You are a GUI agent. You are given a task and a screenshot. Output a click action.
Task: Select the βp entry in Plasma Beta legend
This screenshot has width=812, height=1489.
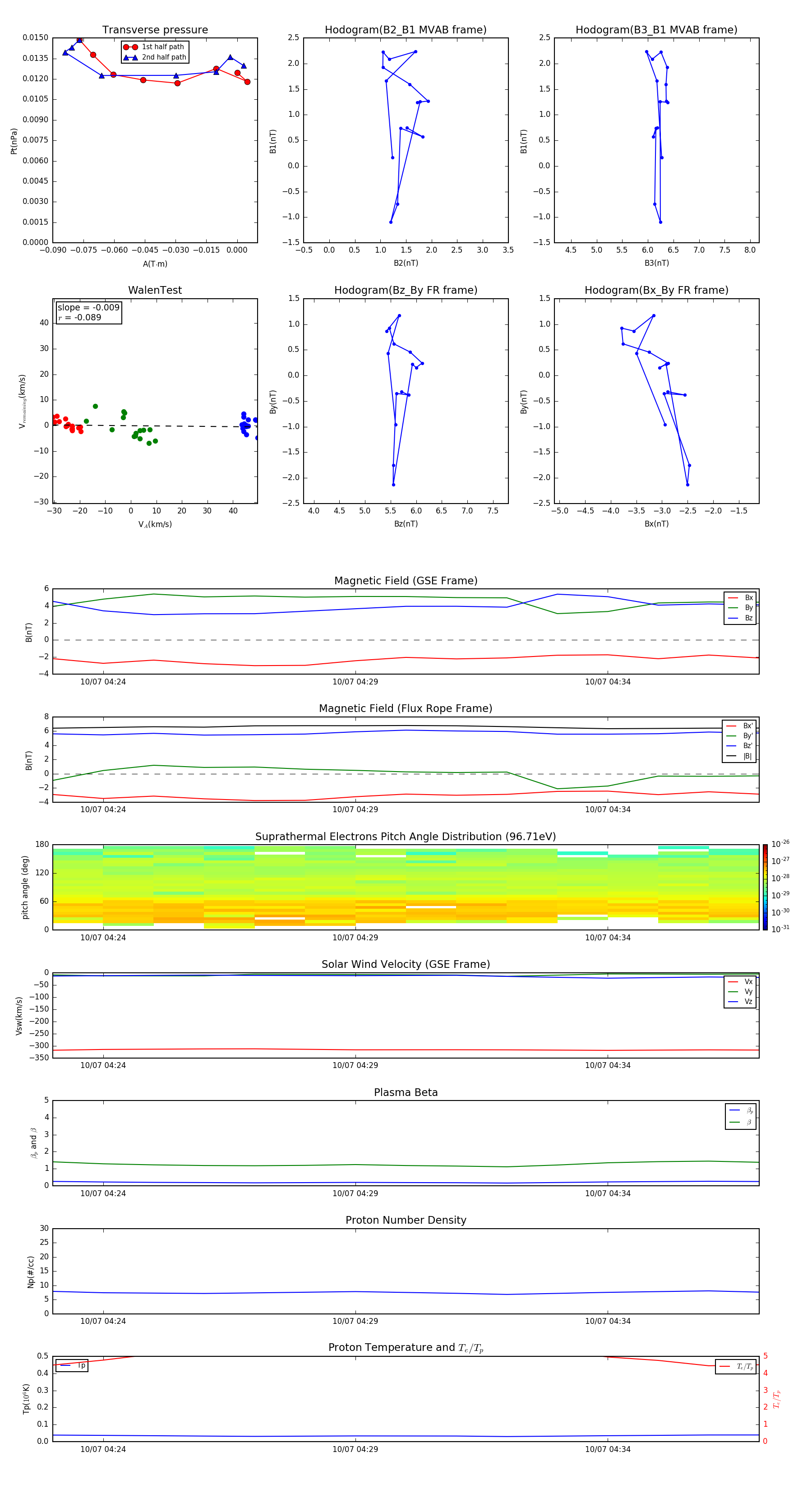coord(742,1110)
